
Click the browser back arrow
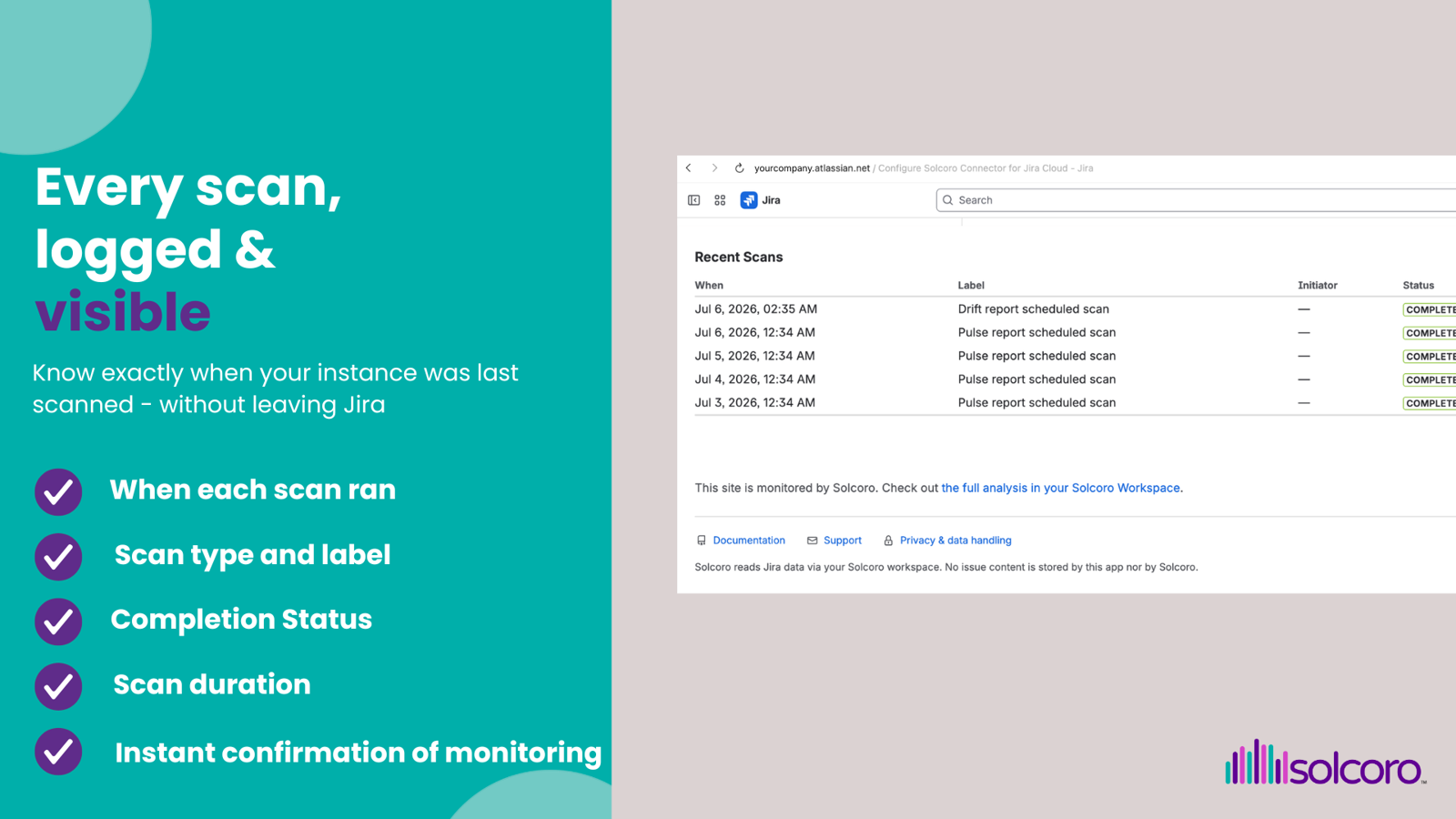(x=689, y=168)
